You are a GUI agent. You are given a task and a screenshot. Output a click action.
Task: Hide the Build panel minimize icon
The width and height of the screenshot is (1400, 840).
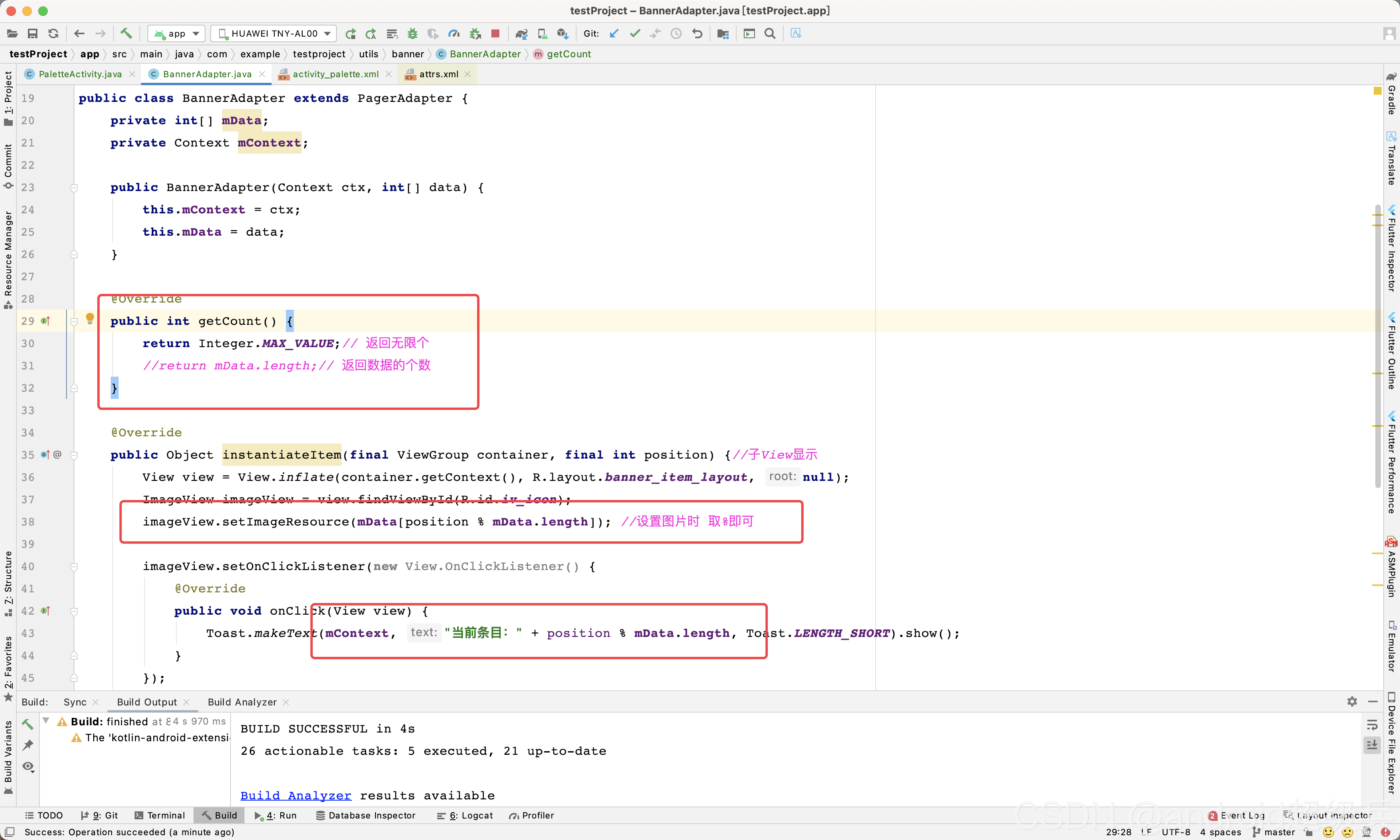point(1372,701)
